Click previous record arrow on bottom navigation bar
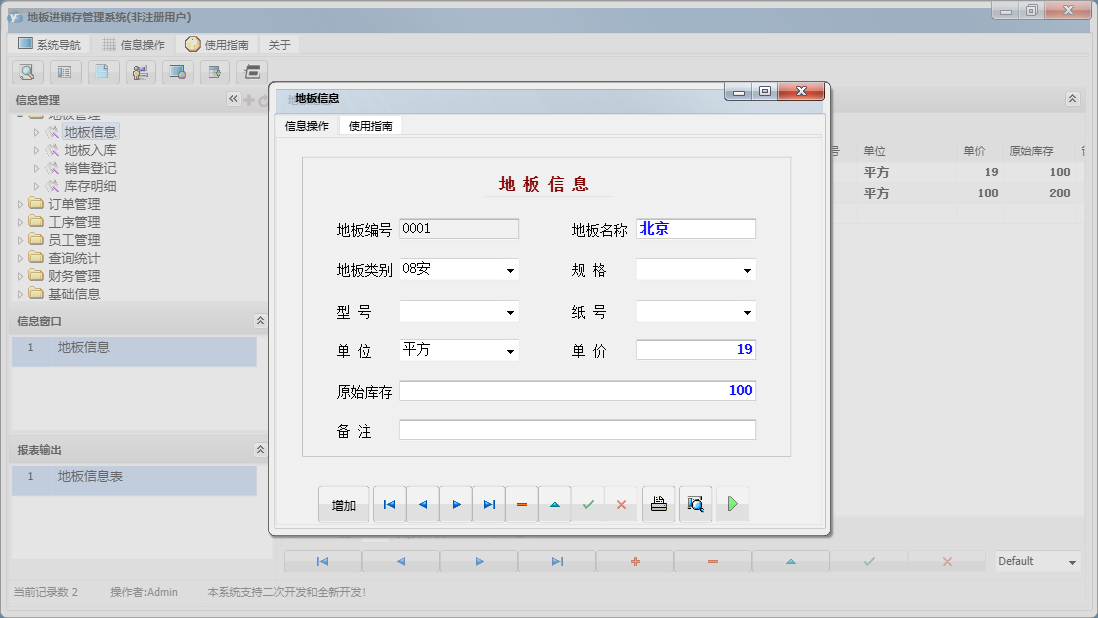The height and width of the screenshot is (618, 1098). click(400, 561)
